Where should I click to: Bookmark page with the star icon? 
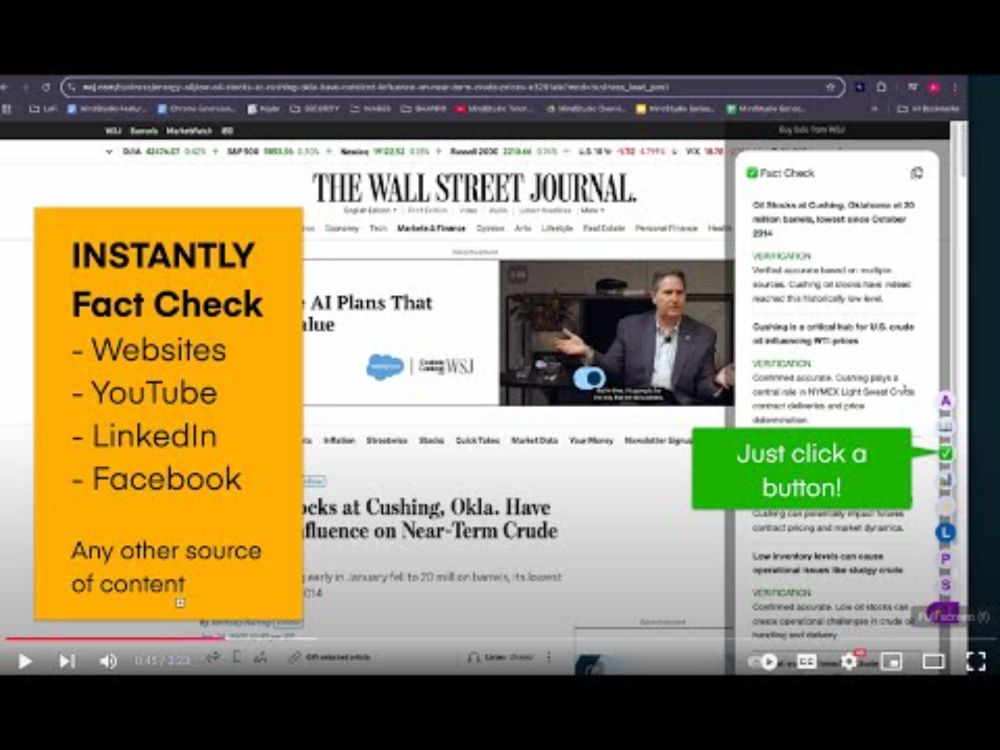[830, 87]
